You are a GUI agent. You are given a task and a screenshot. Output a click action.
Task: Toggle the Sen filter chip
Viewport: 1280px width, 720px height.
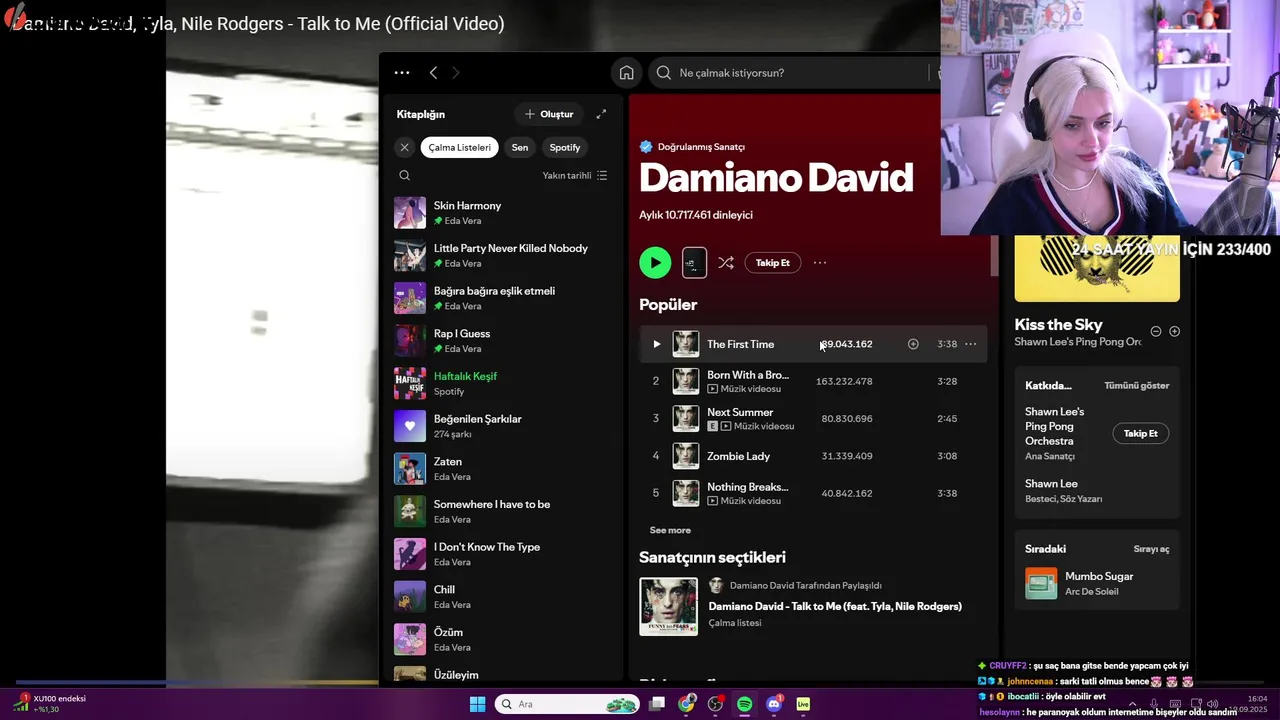click(520, 147)
